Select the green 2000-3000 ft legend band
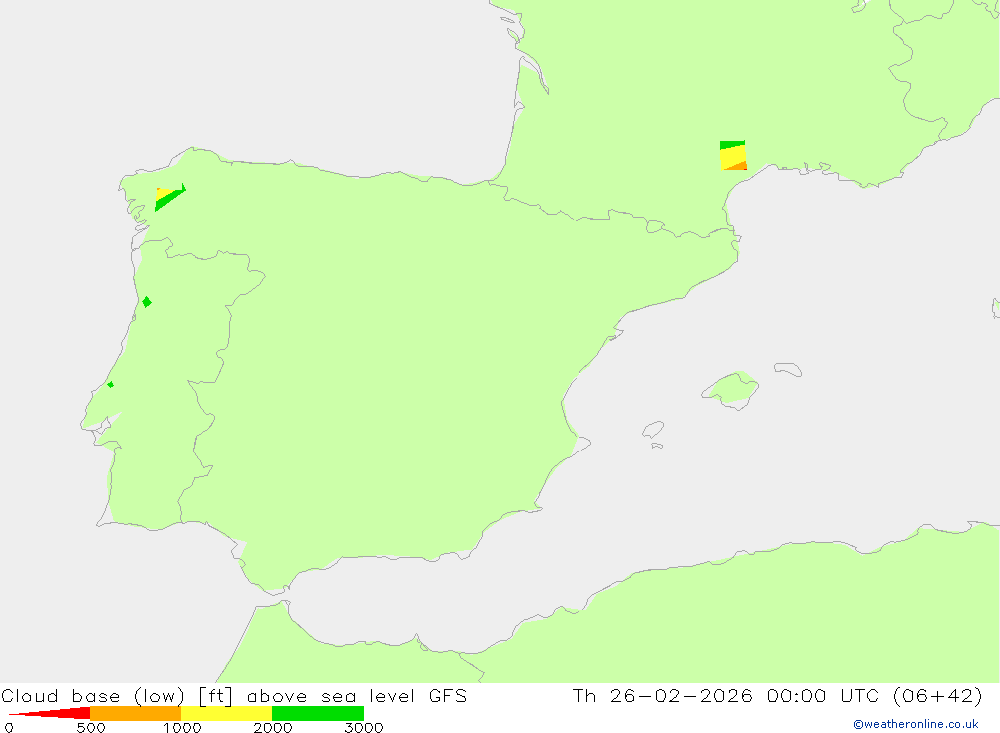The image size is (1000, 733). 318,713
